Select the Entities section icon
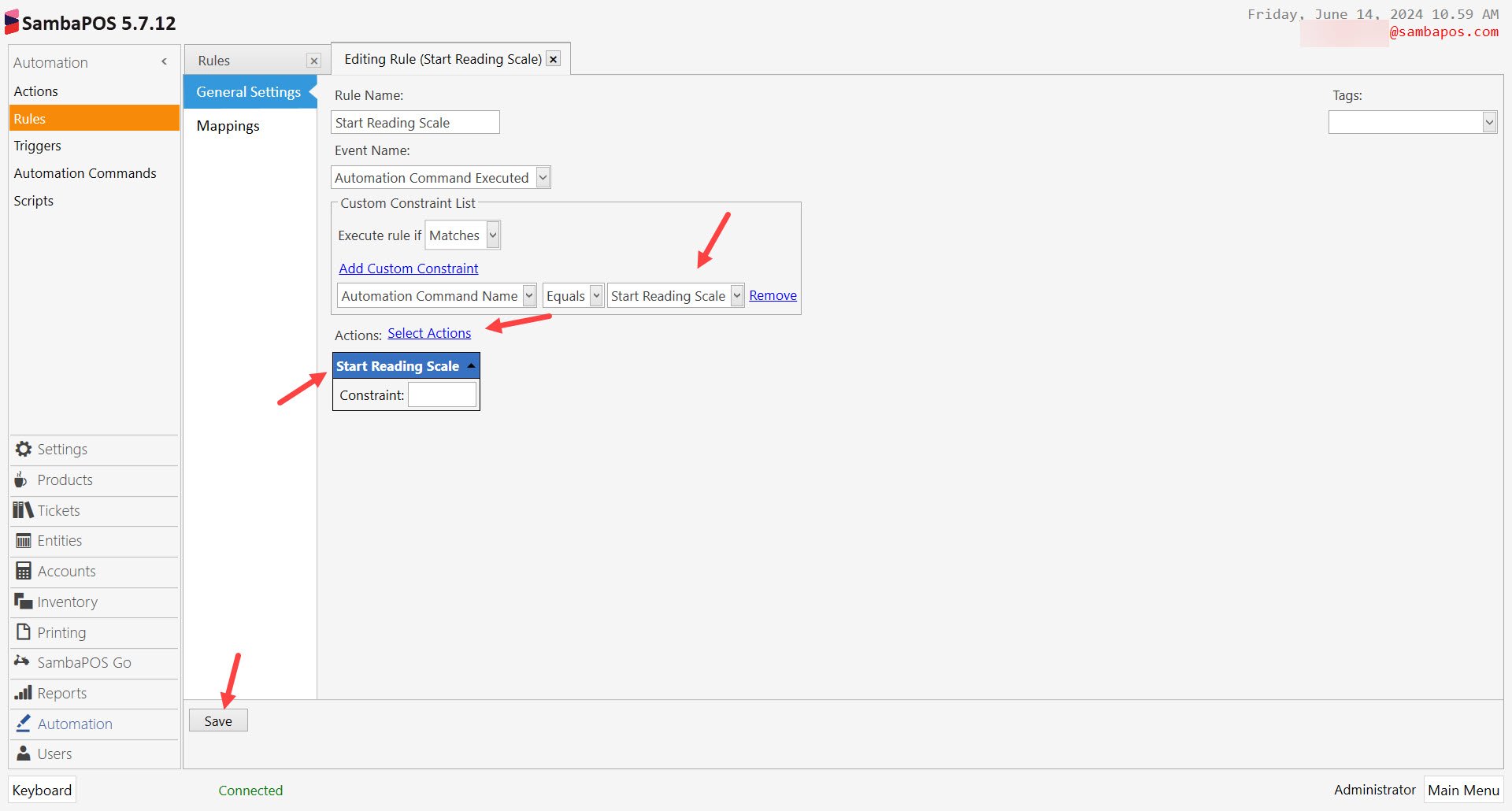Screen dimensions: 1512x811 click(21, 540)
